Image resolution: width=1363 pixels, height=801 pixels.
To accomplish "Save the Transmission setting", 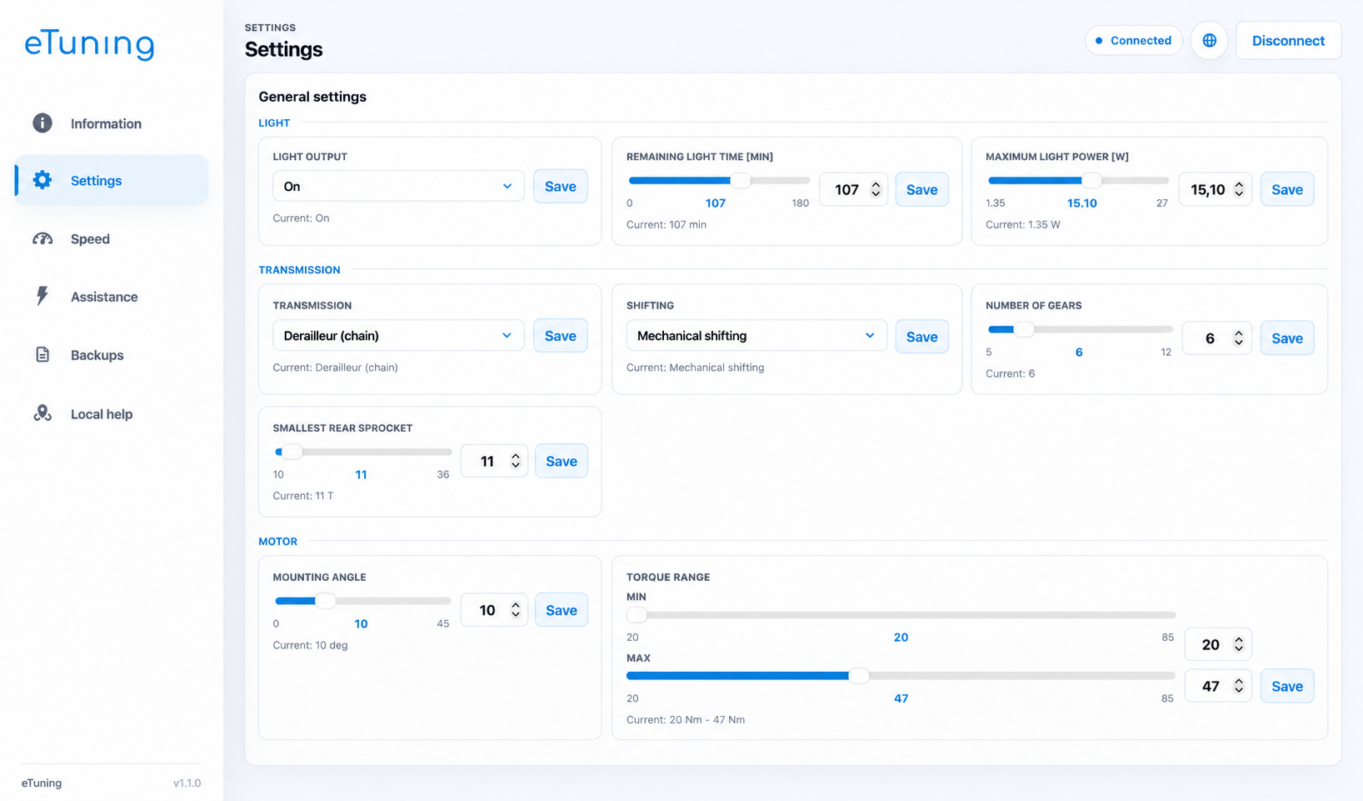I will [x=560, y=336].
